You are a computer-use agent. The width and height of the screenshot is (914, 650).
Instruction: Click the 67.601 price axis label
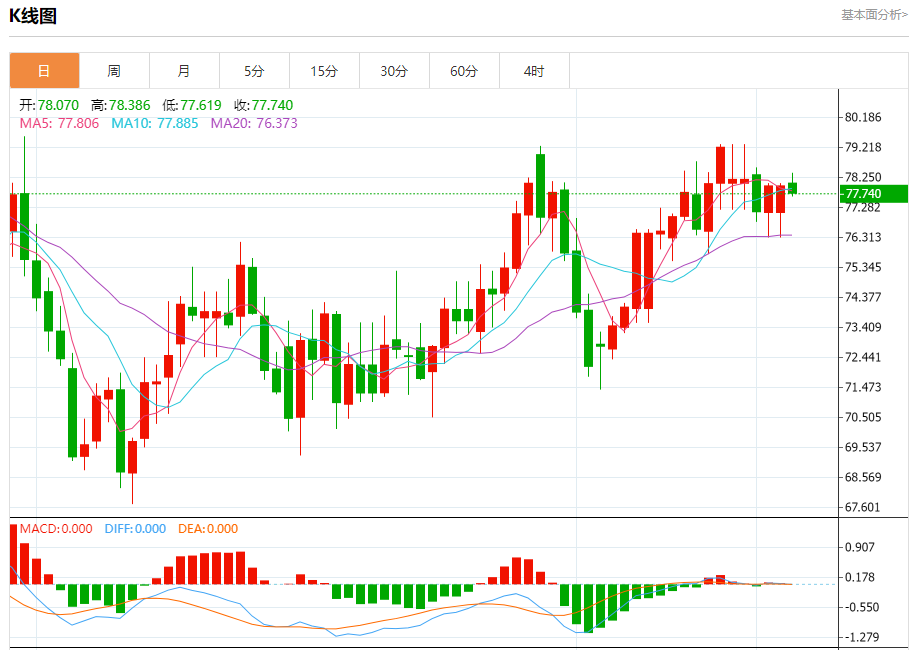pyautogui.click(x=863, y=507)
